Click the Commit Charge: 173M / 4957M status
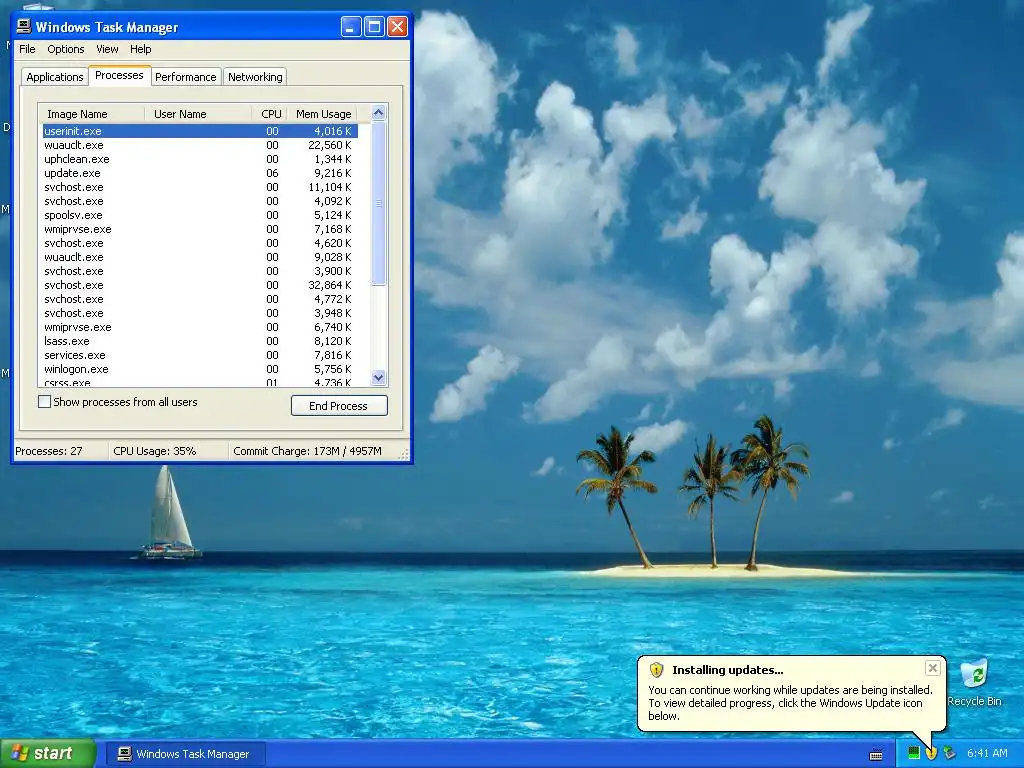 (x=313, y=451)
